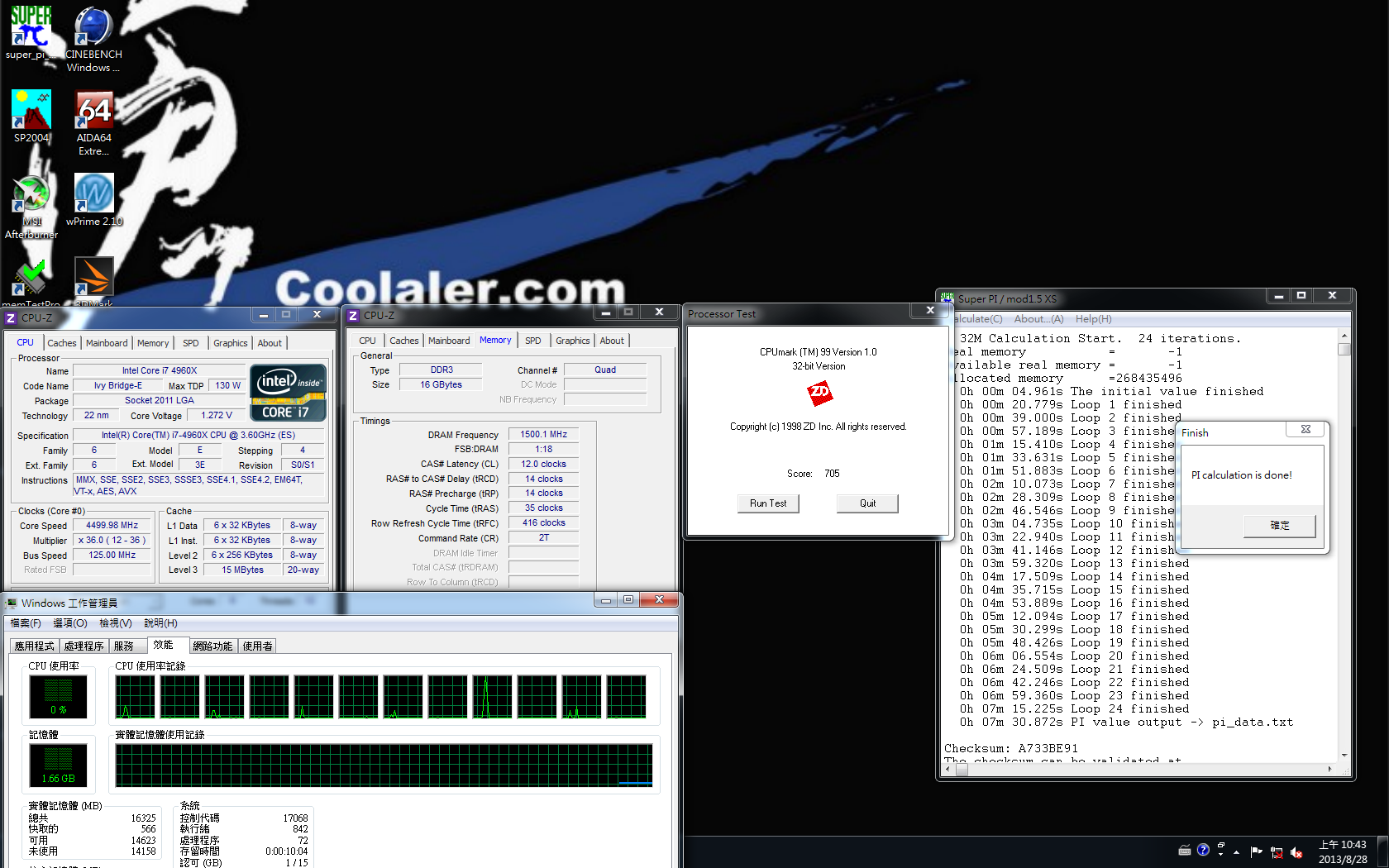Click the ZD logo in Processor Test
Image resolution: width=1389 pixels, height=868 pixels.
(x=819, y=393)
